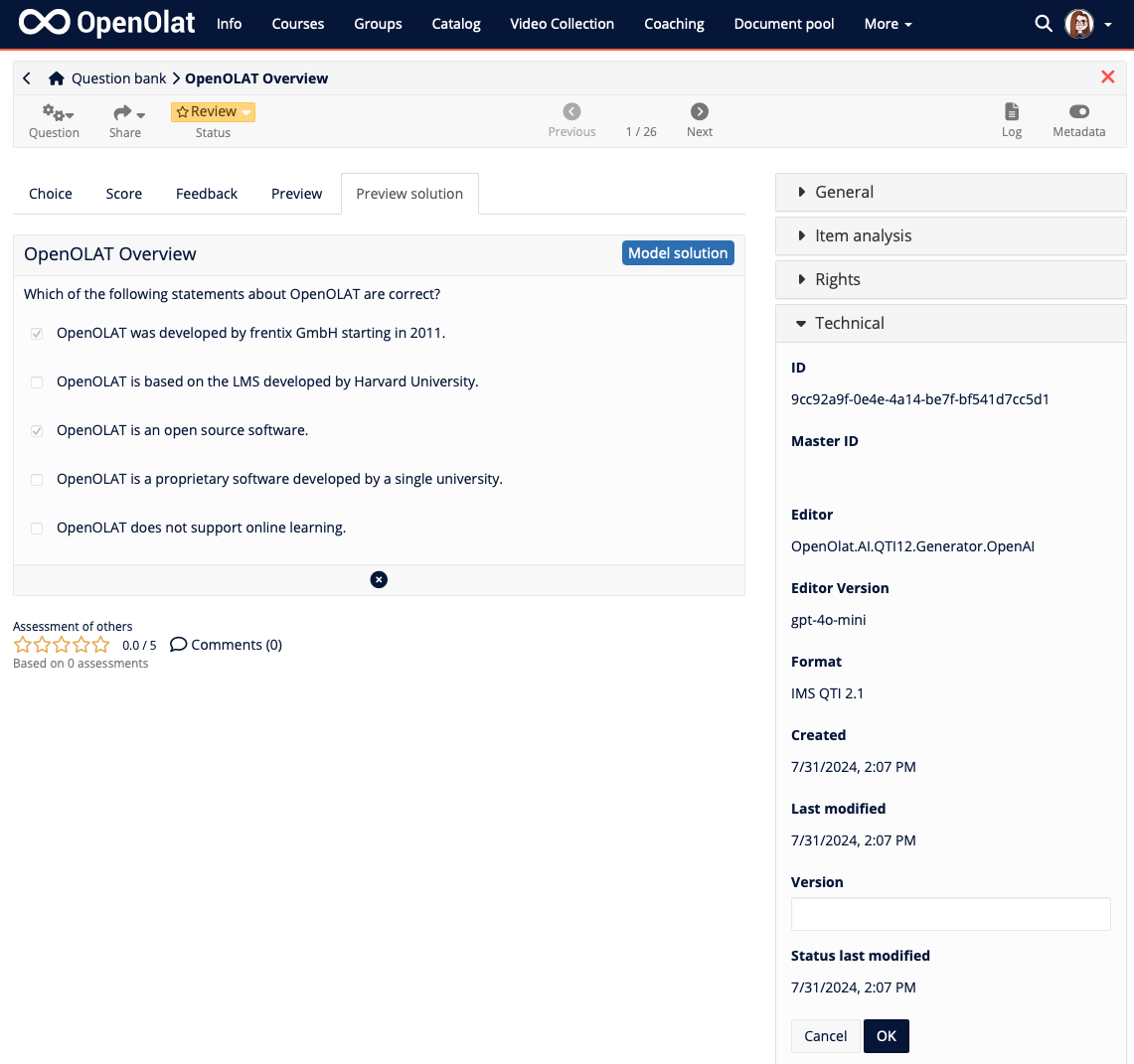Open the Courses menu item
1134x1064 pixels.
pos(298,24)
